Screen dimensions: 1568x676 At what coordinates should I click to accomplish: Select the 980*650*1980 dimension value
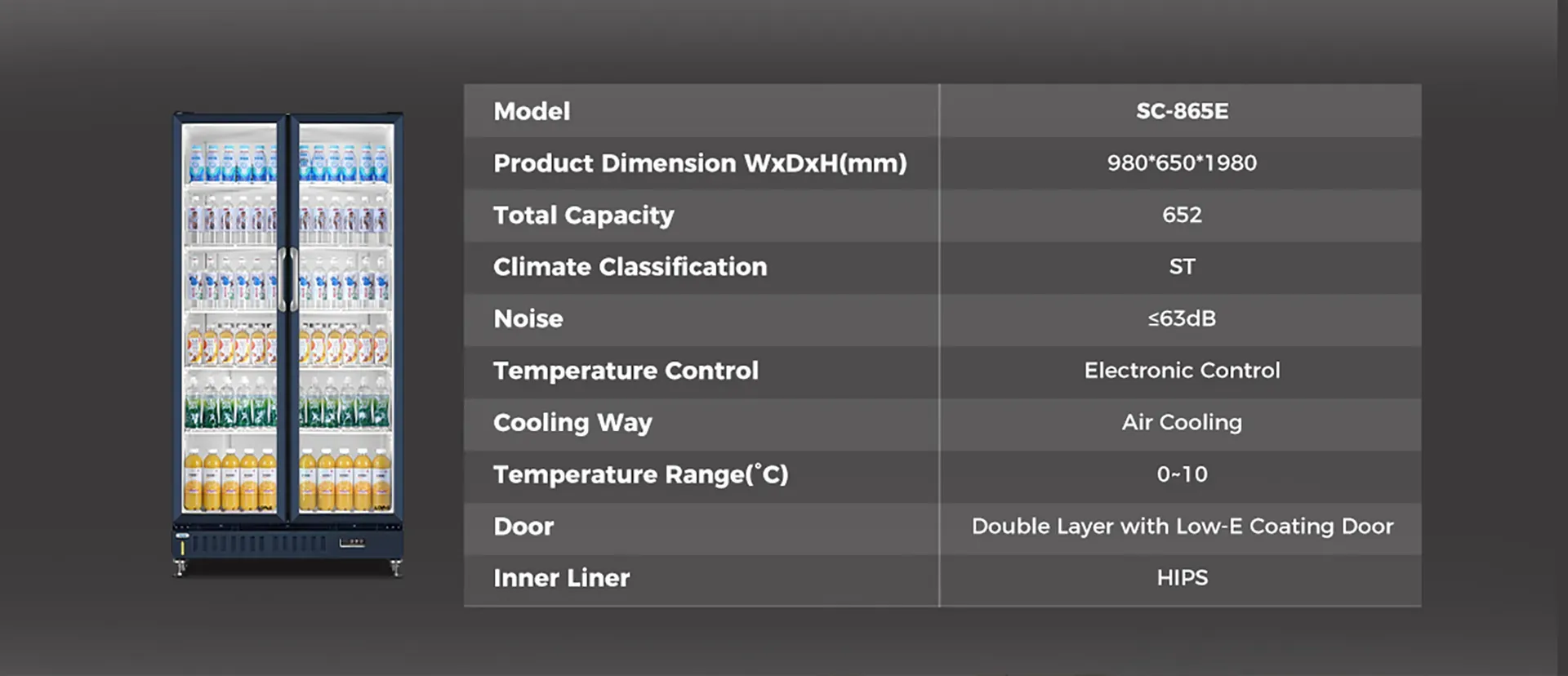[x=1182, y=163]
